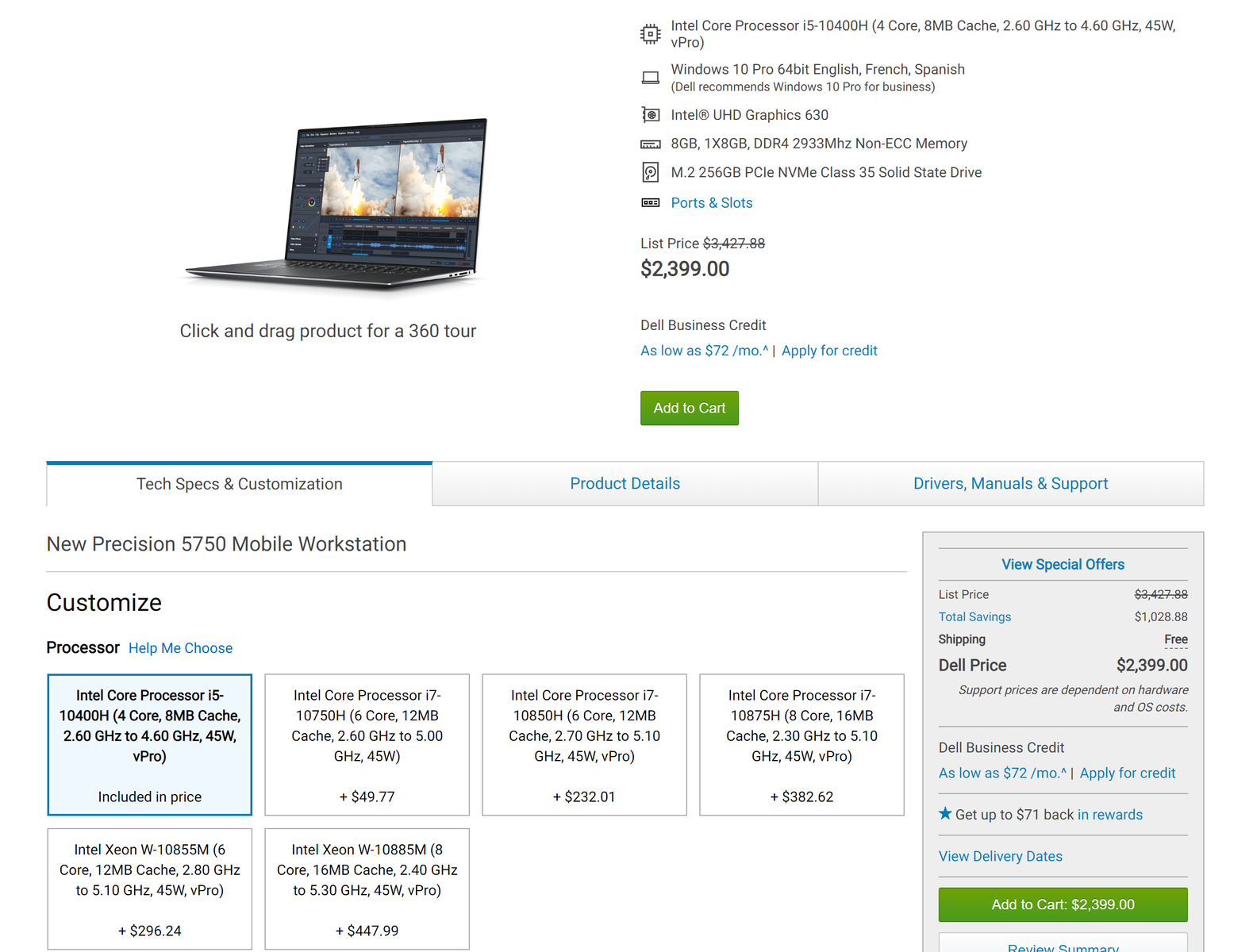
Task: Open Drivers, Manuals & Support tab
Action: tap(1011, 484)
